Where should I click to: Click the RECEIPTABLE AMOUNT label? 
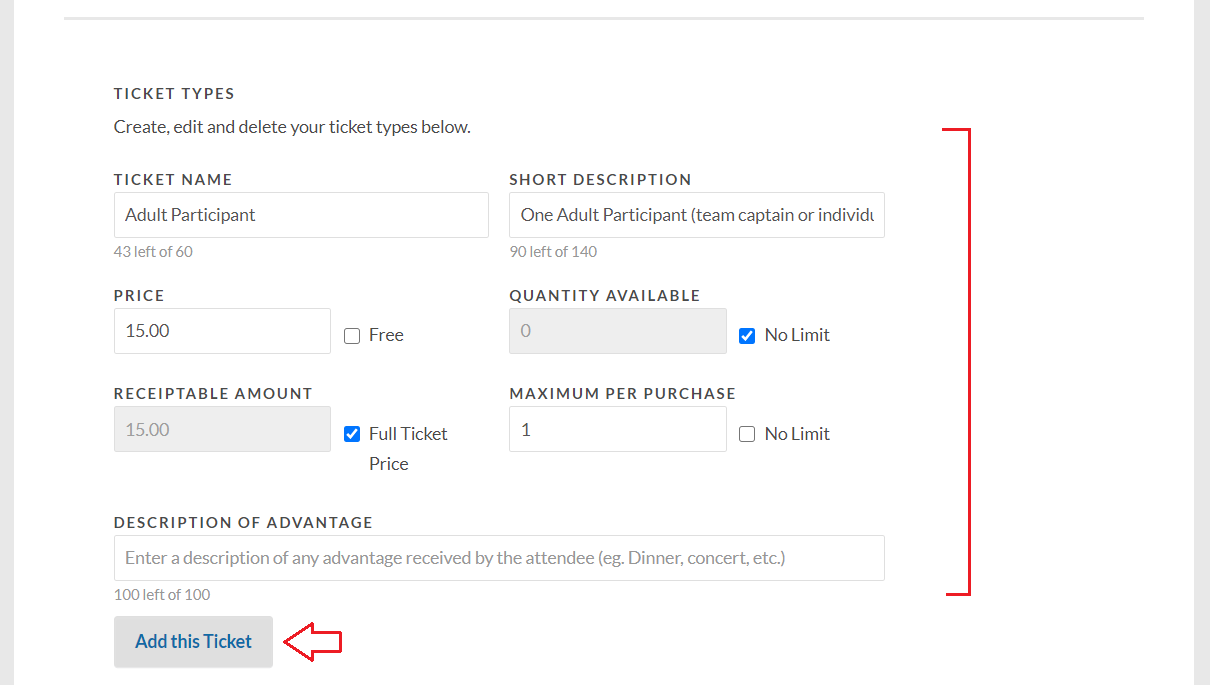213,394
